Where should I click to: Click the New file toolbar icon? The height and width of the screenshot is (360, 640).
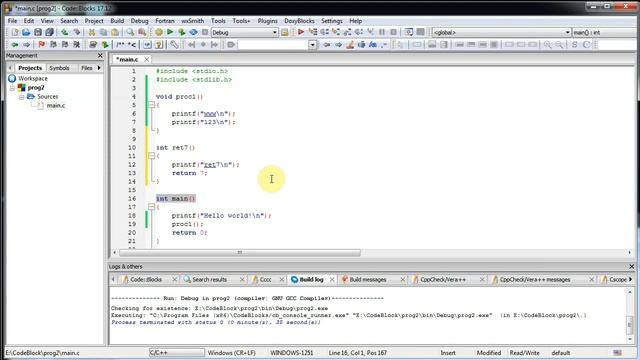pos(15,32)
